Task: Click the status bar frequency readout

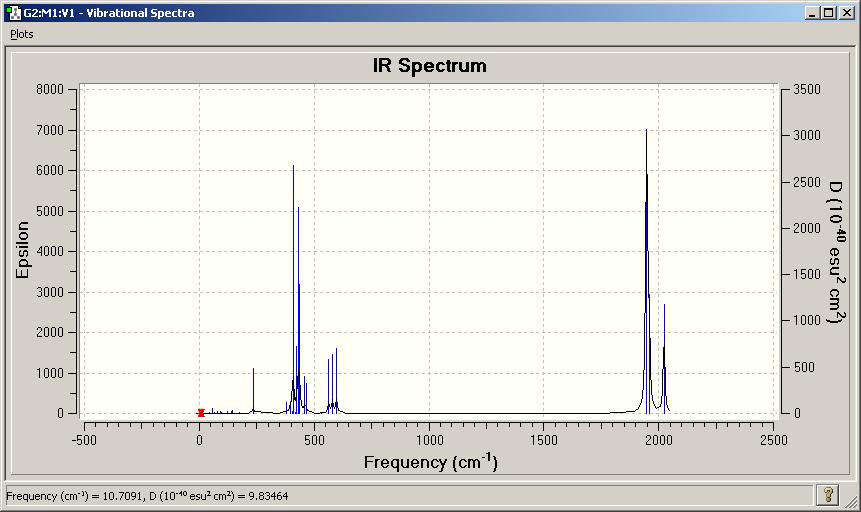Action: click(147, 496)
